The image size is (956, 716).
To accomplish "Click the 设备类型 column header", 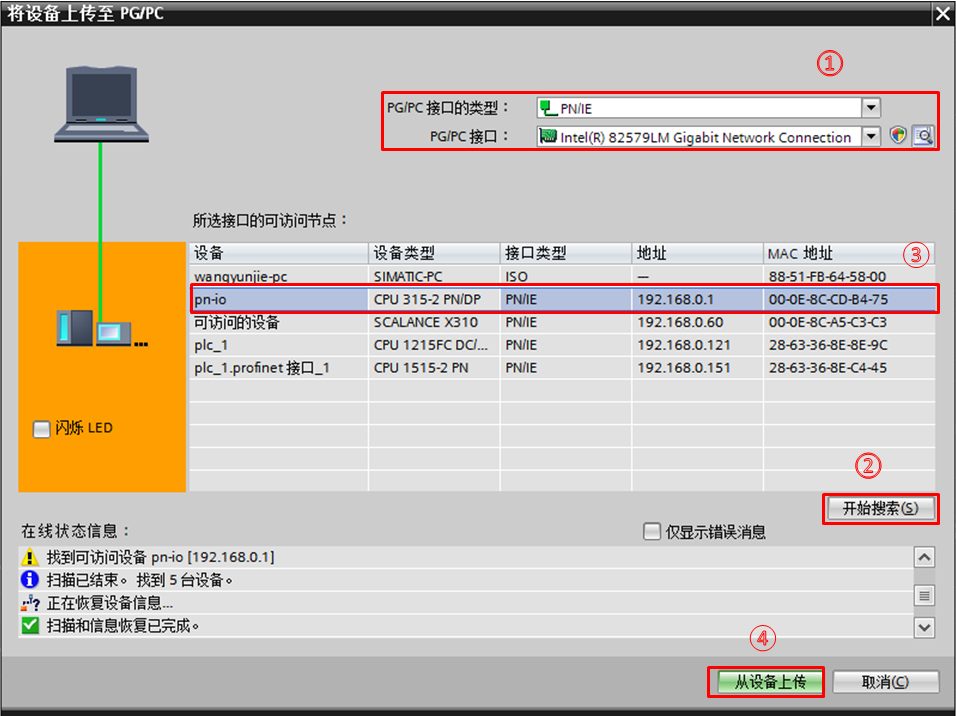I will click(432, 253).
